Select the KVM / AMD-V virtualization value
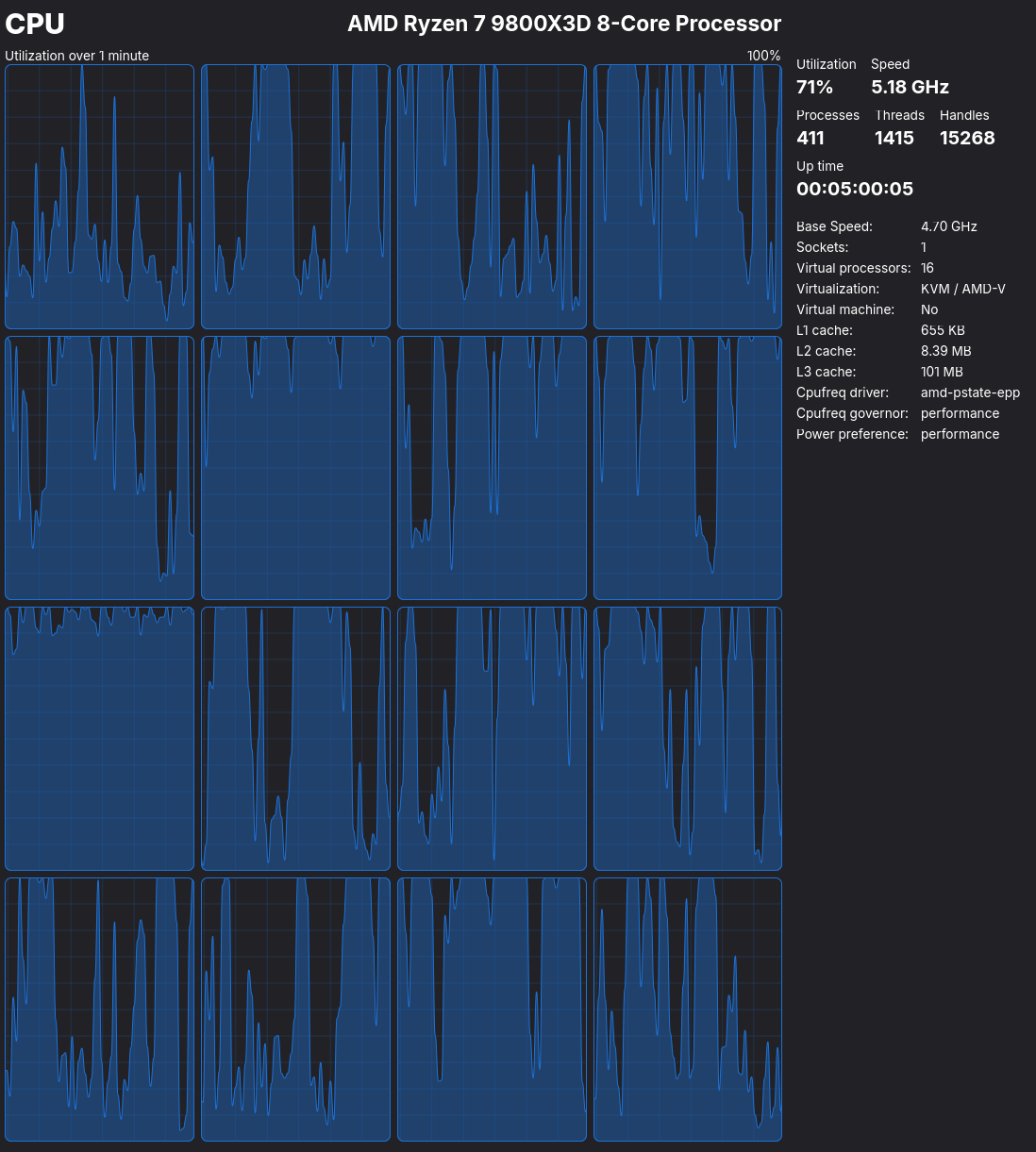1036x1152 pixels. point(962,289)
